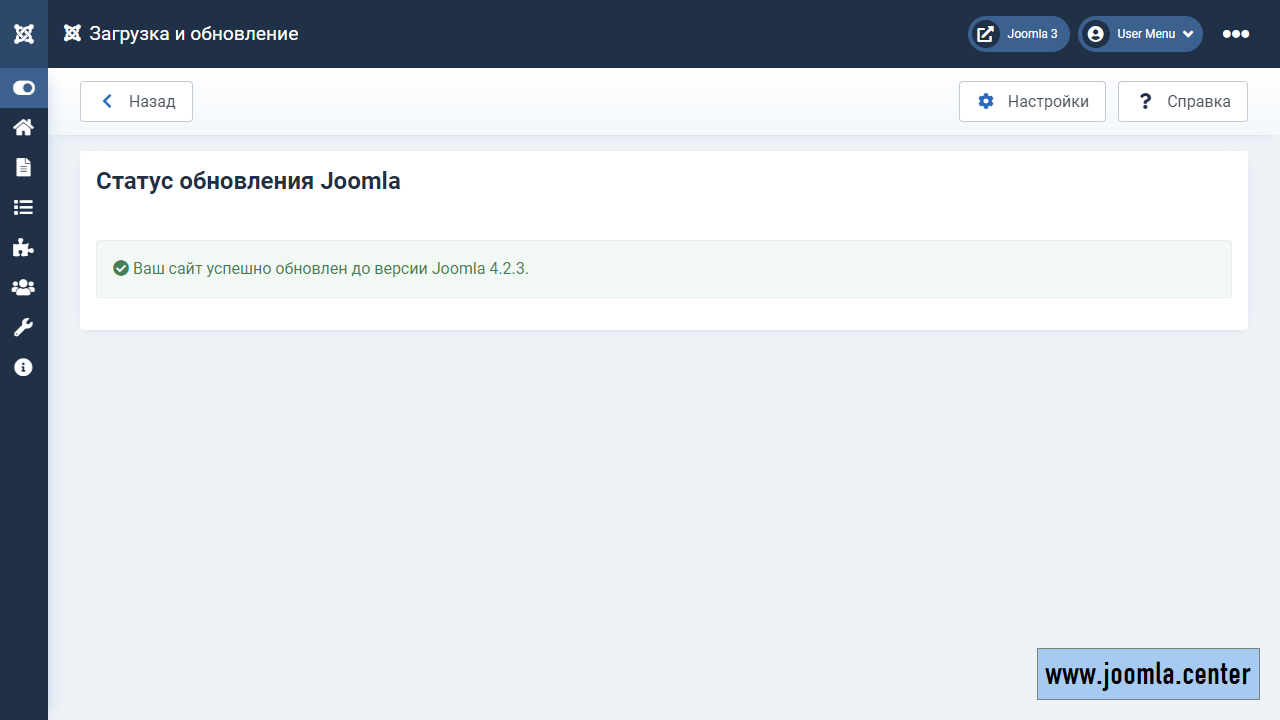Click the Статус обновления Joomla heading
Screen dimensions: 1280x720
[x=248, y=182]
